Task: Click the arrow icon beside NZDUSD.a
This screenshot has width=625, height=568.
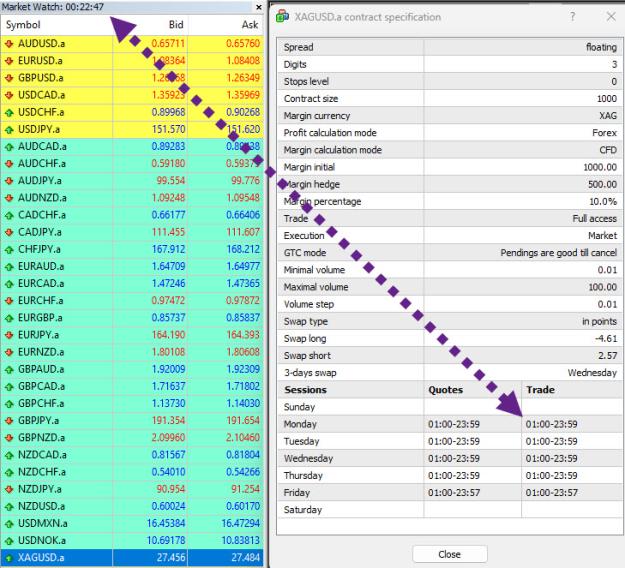Action: coord(9,506)
